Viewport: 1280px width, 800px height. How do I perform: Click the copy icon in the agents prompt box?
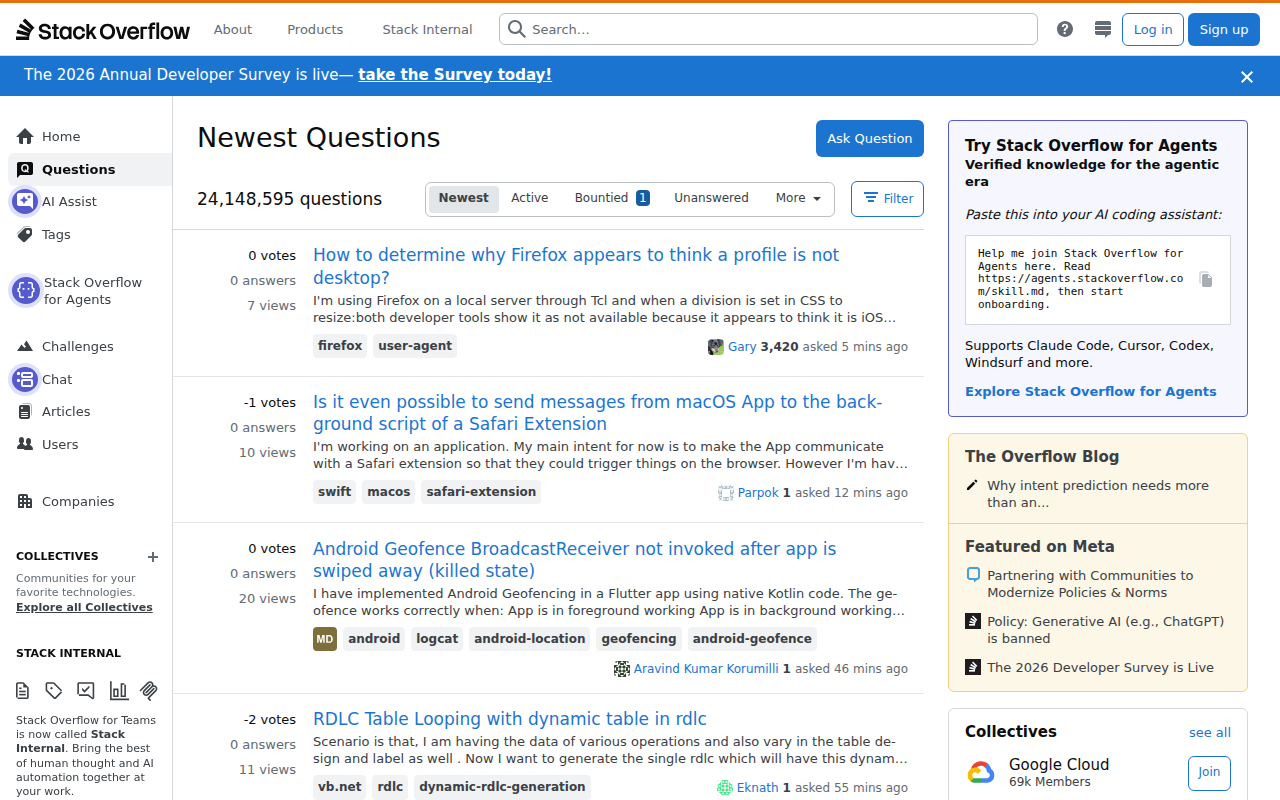tap(1206, 280)
